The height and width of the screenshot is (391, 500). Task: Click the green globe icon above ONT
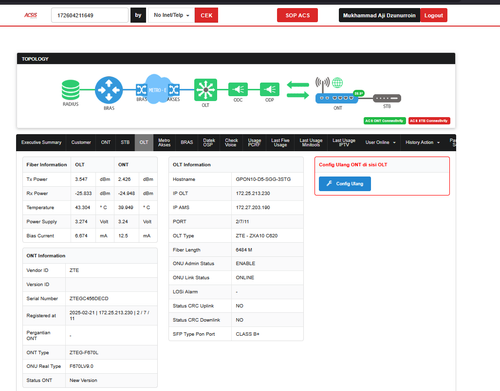point(337,82)
